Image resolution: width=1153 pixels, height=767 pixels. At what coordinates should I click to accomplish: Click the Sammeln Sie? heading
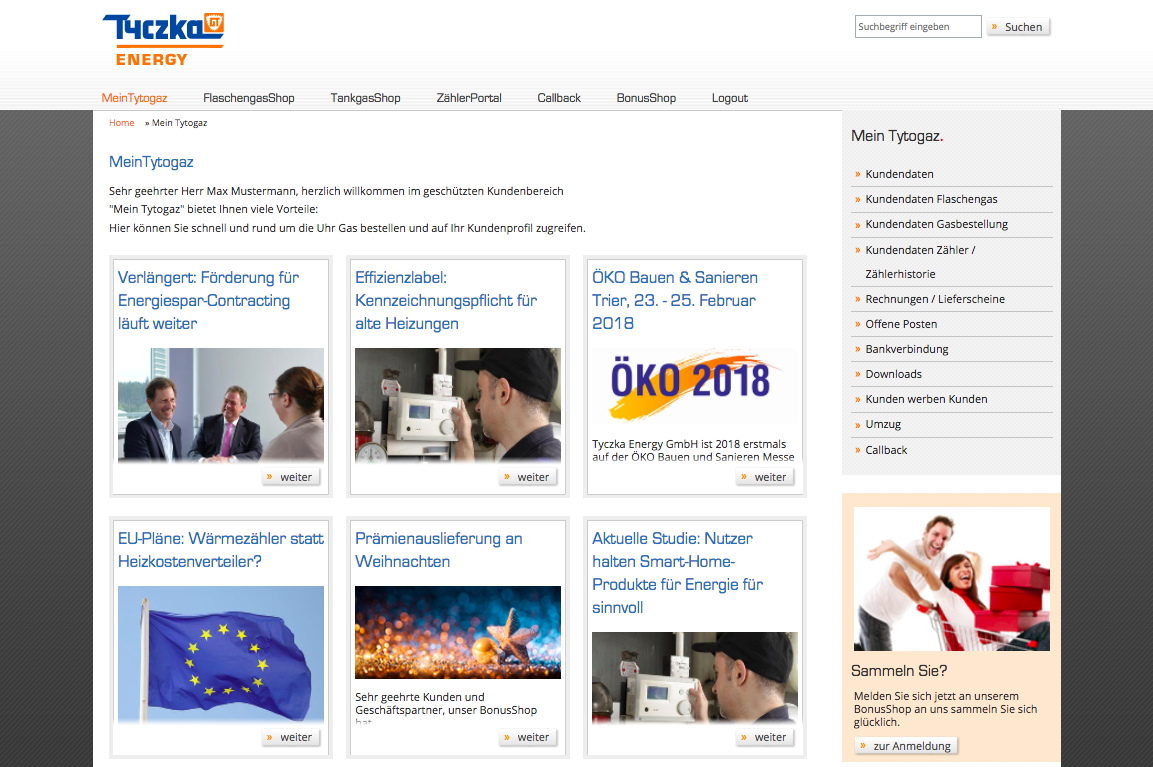tap(899, 671)
